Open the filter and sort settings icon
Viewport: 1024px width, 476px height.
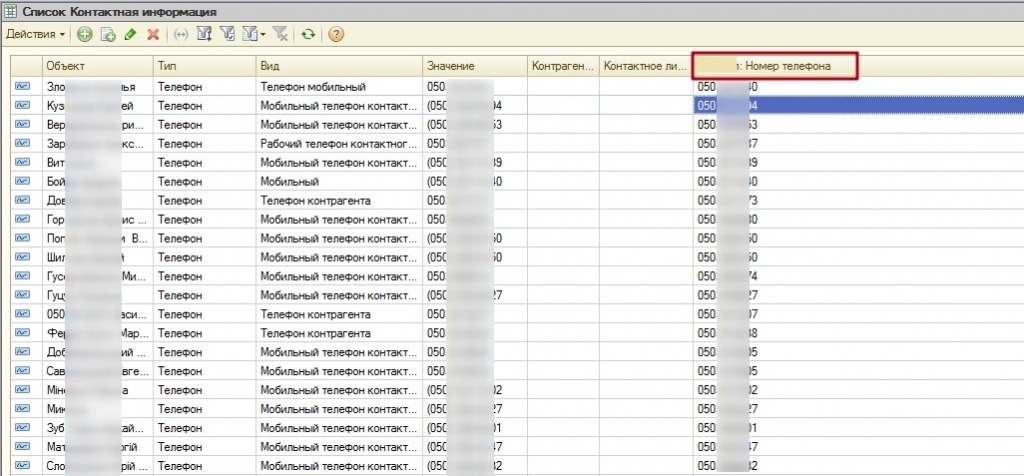pos(205,34)
